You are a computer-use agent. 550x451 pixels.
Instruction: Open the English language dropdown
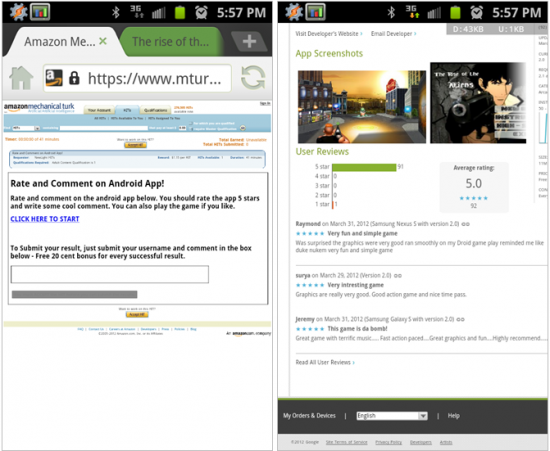point(392,416)
